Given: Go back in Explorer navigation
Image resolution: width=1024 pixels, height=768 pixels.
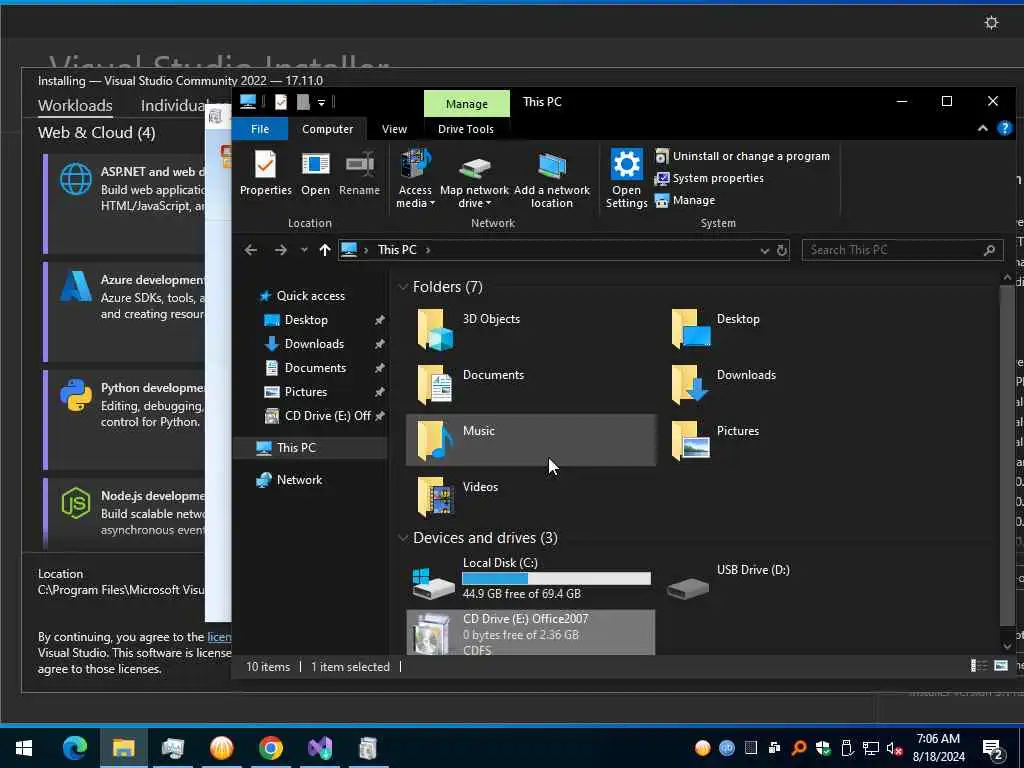Looking at the screenshot, I should pos(251,250).
